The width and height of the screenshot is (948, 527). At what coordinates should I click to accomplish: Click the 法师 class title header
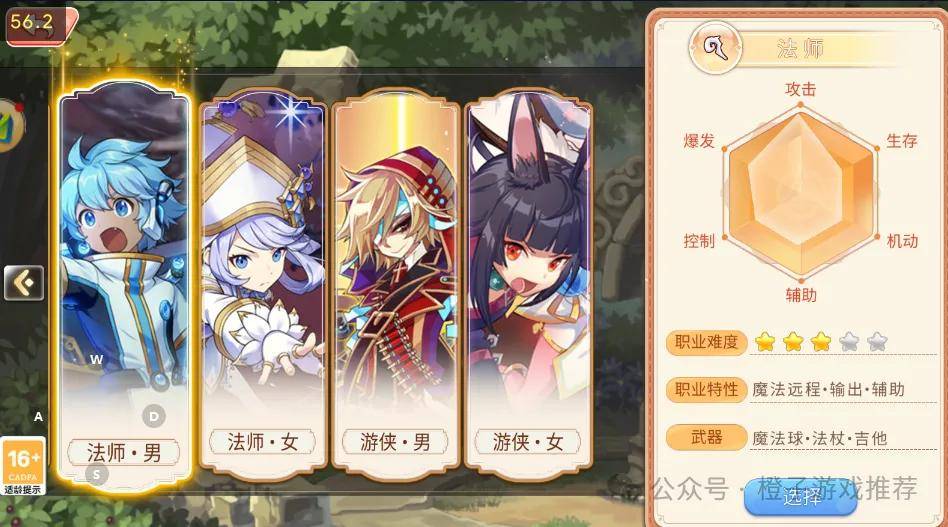800,48
